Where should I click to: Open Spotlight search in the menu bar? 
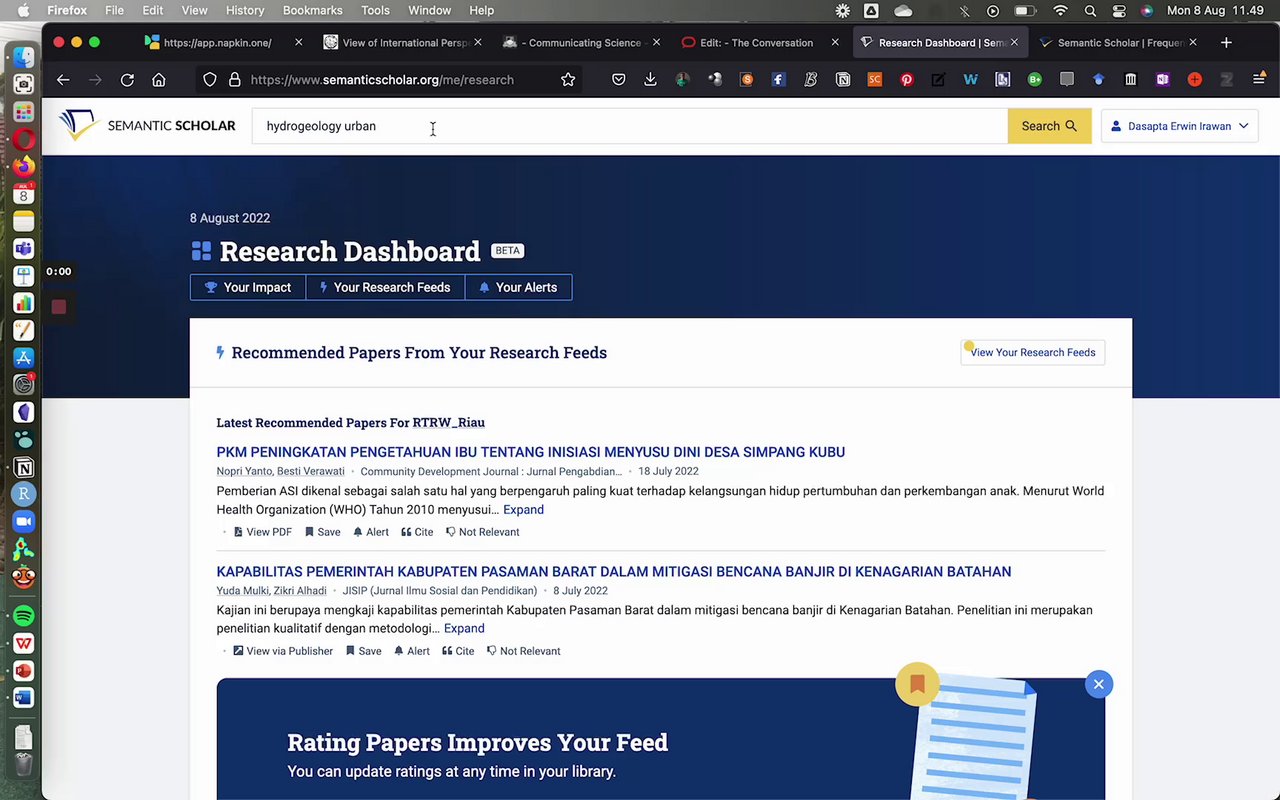pyautogui.click(x=1090, y=11)
